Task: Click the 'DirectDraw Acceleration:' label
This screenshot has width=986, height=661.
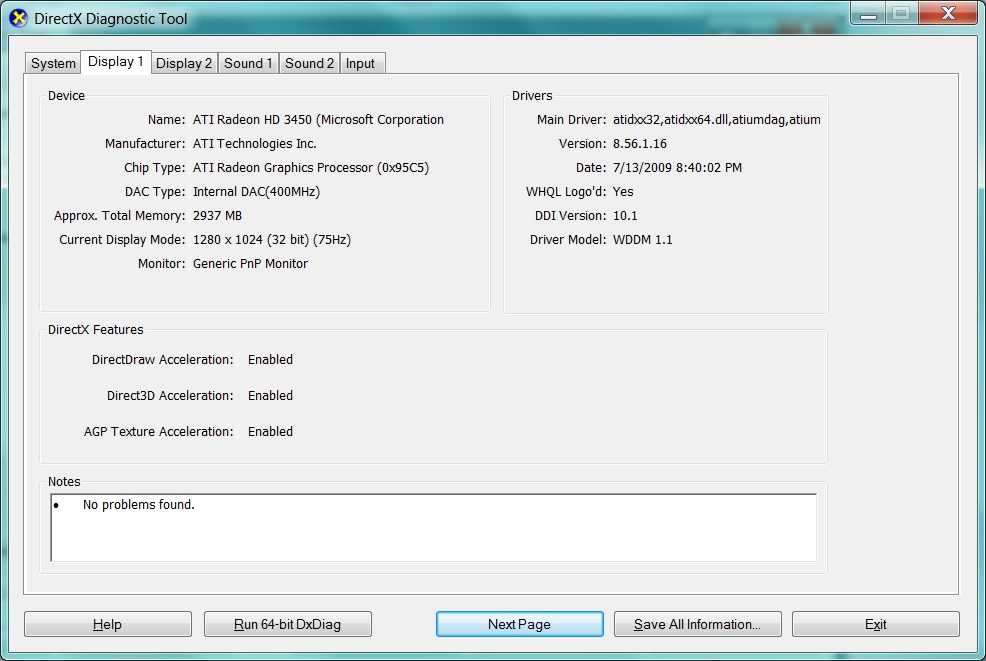Action: coord(162,359)
